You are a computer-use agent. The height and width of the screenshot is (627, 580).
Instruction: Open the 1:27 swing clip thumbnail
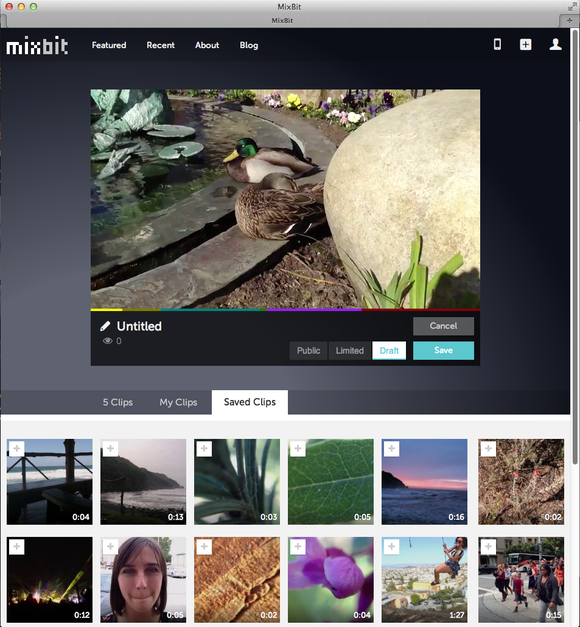coord(424,579)
